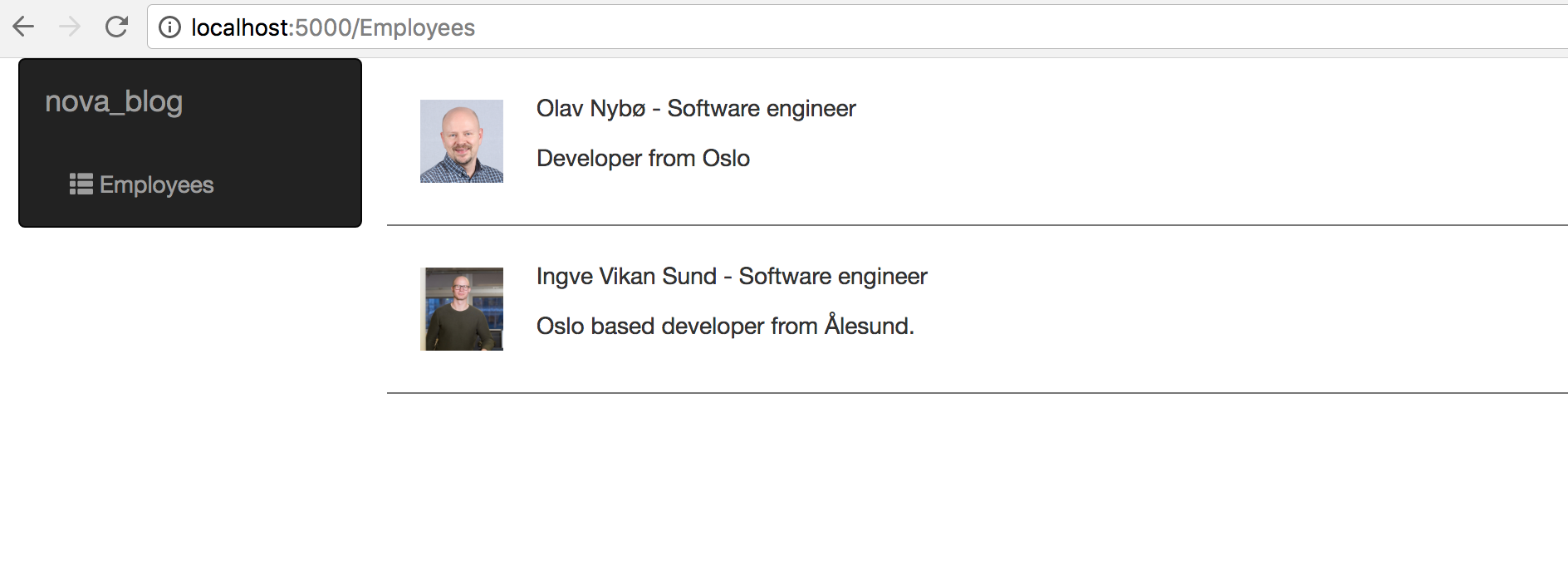Click Olav Nybø's profile photo
Image resolution: width=1568 pixels, height=580 pixels.
462,141
